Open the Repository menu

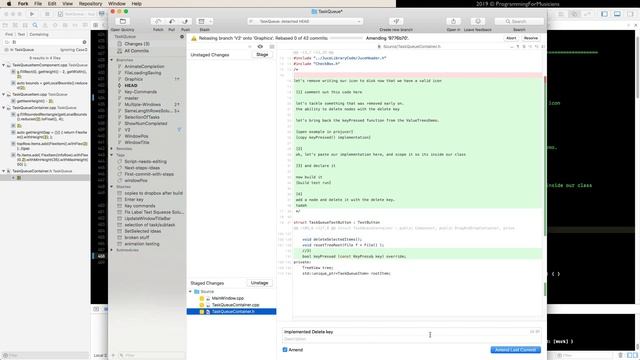[90, 4]
